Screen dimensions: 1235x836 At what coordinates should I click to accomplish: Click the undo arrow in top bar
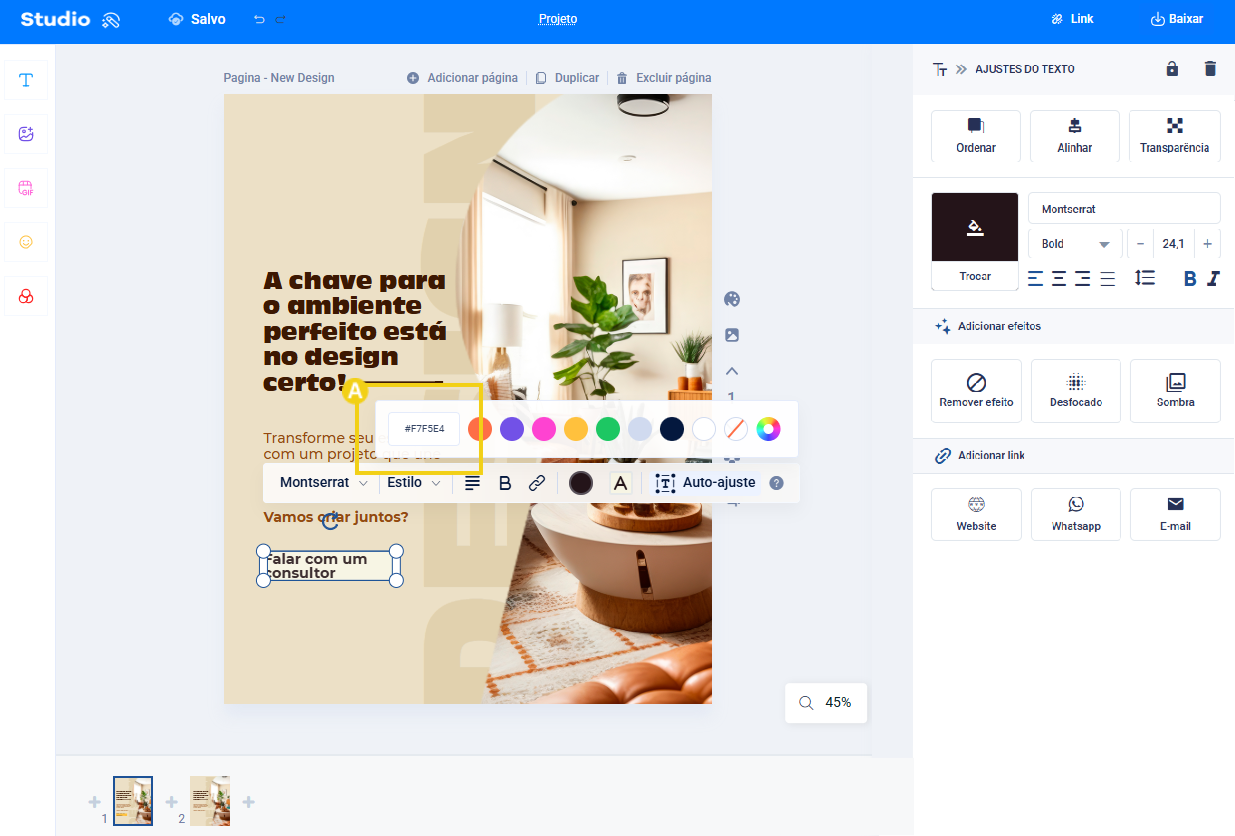click(259, 19)
